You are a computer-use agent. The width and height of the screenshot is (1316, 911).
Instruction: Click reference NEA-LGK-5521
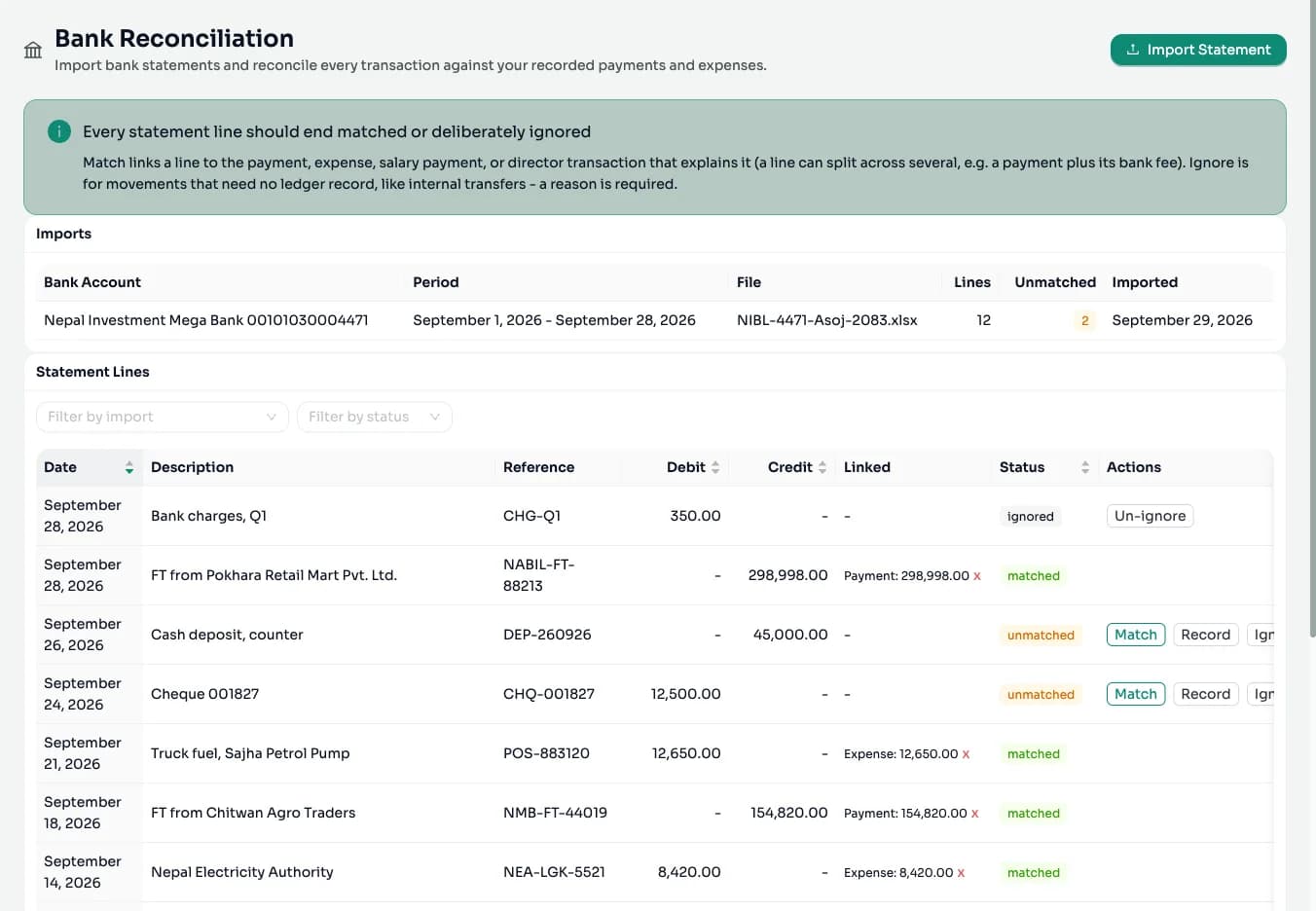[x=554, y=872]
